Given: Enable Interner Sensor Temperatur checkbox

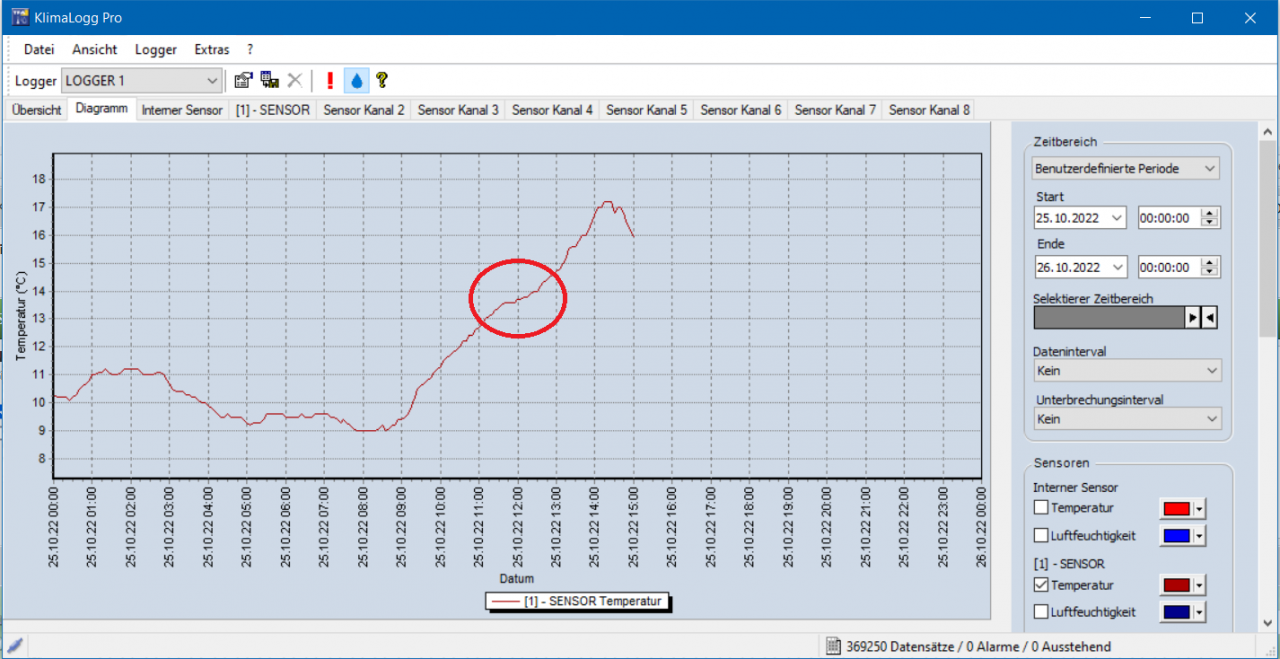Looking at the screenshot, I should click(x=1041, y=509).
